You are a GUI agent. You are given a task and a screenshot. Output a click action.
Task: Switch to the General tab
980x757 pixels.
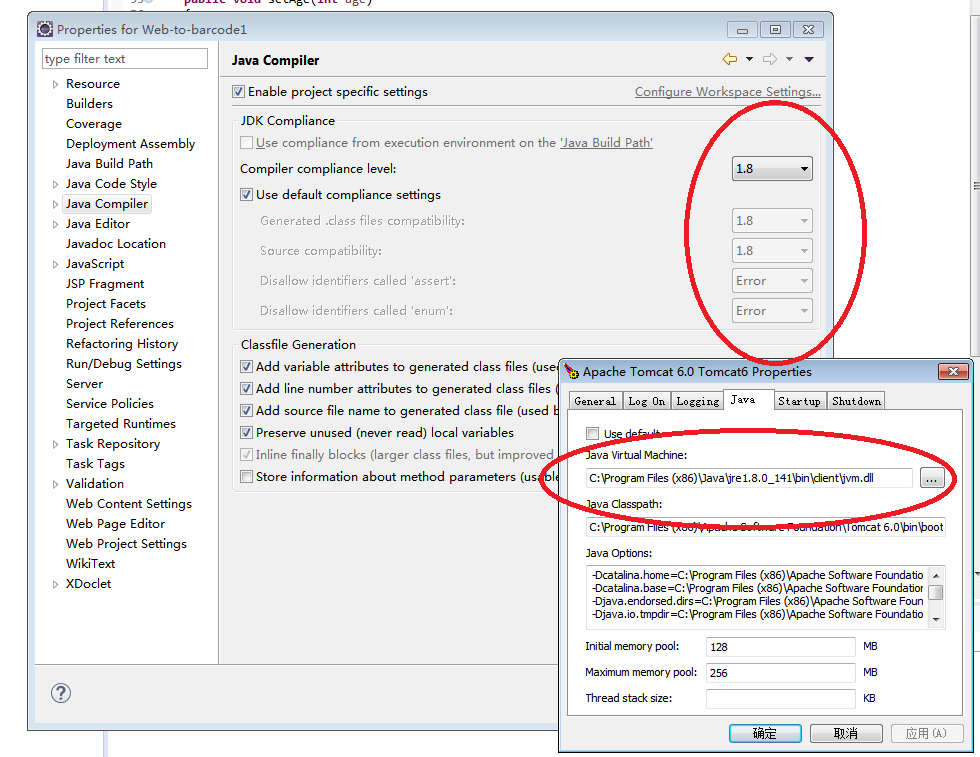point(595,401)
